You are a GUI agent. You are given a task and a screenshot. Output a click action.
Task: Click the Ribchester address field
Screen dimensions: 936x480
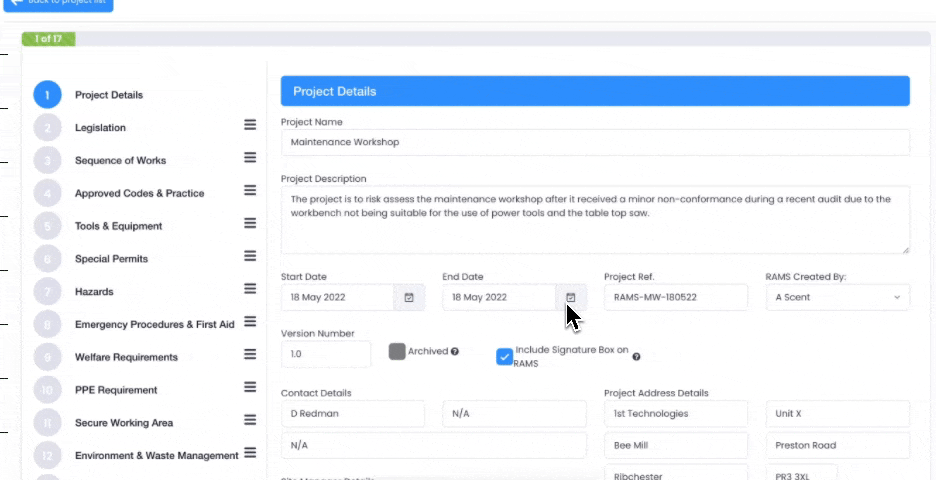[x=676, y=472]
